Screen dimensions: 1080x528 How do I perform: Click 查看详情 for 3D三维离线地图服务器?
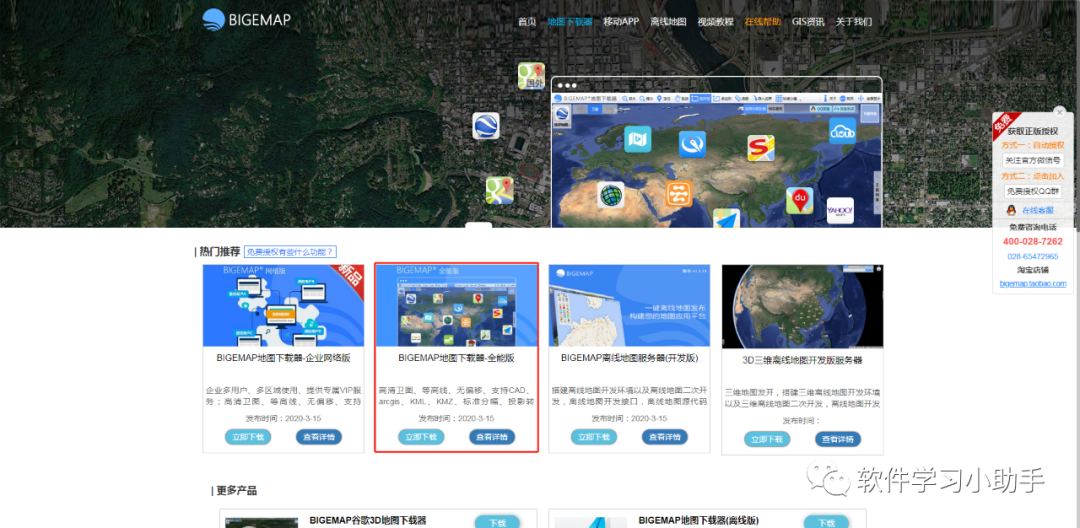click(x=838, y=439)
